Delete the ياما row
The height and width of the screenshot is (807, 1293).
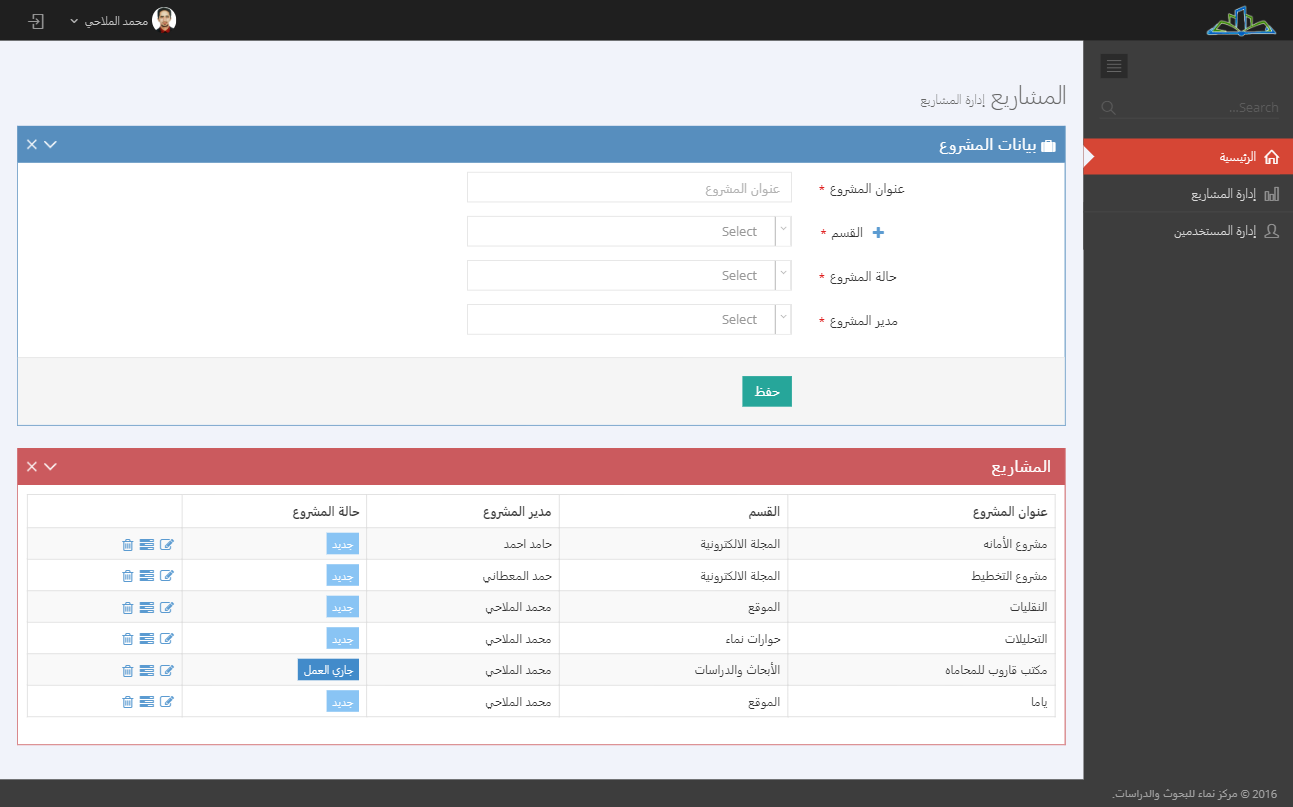127,702
